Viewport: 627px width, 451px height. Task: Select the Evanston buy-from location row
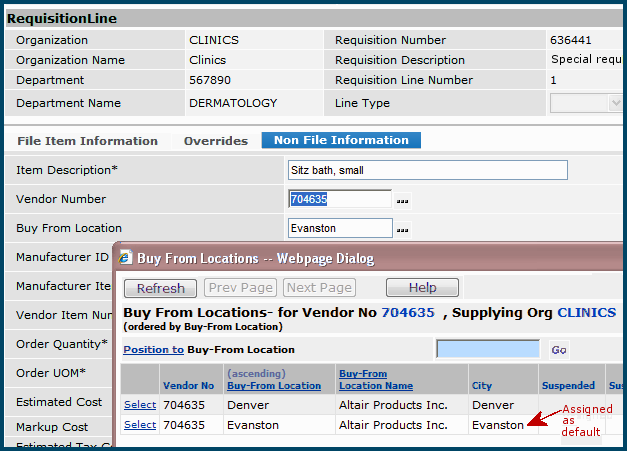(x=140, y=425)
